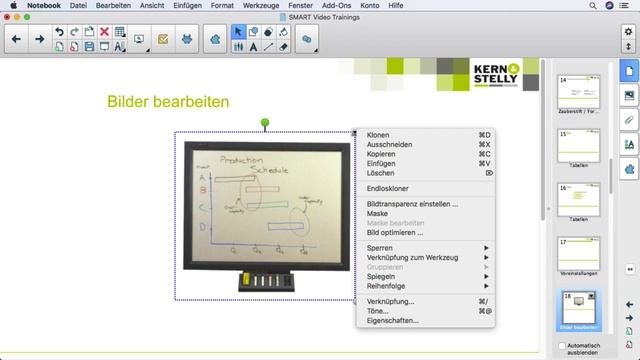
Task: Click the undo arrow in toolbar
Action: pyautogui.click(x=59, y=32)
